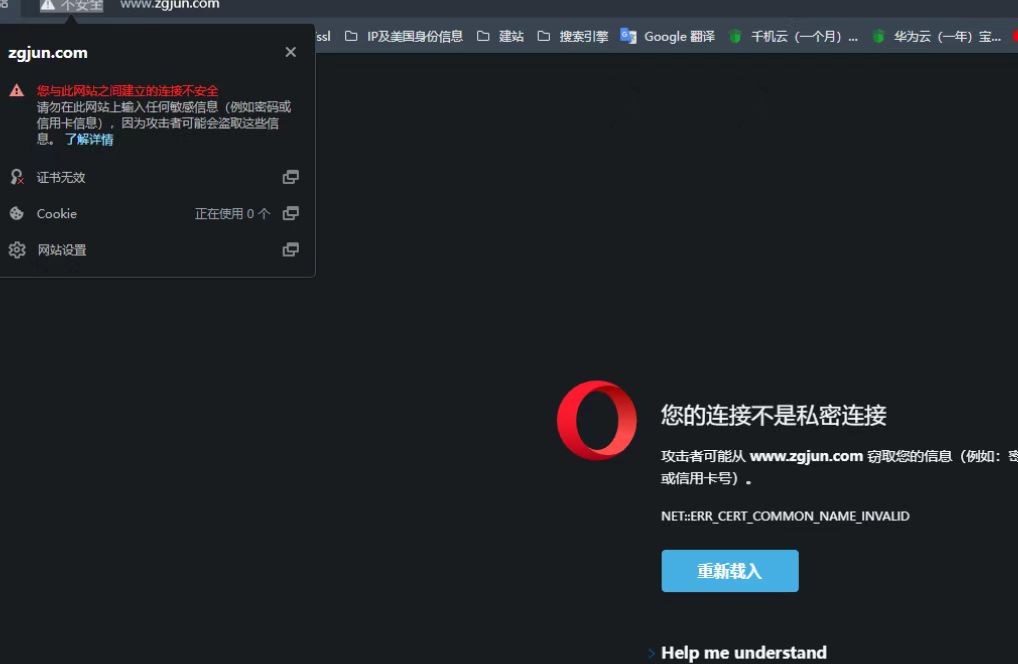Image resolution: width=1018 pixels, height=664 pixels.
Task: Click the zgjun.com popup title
Action: pyautogui.click(x=48, y=53)
